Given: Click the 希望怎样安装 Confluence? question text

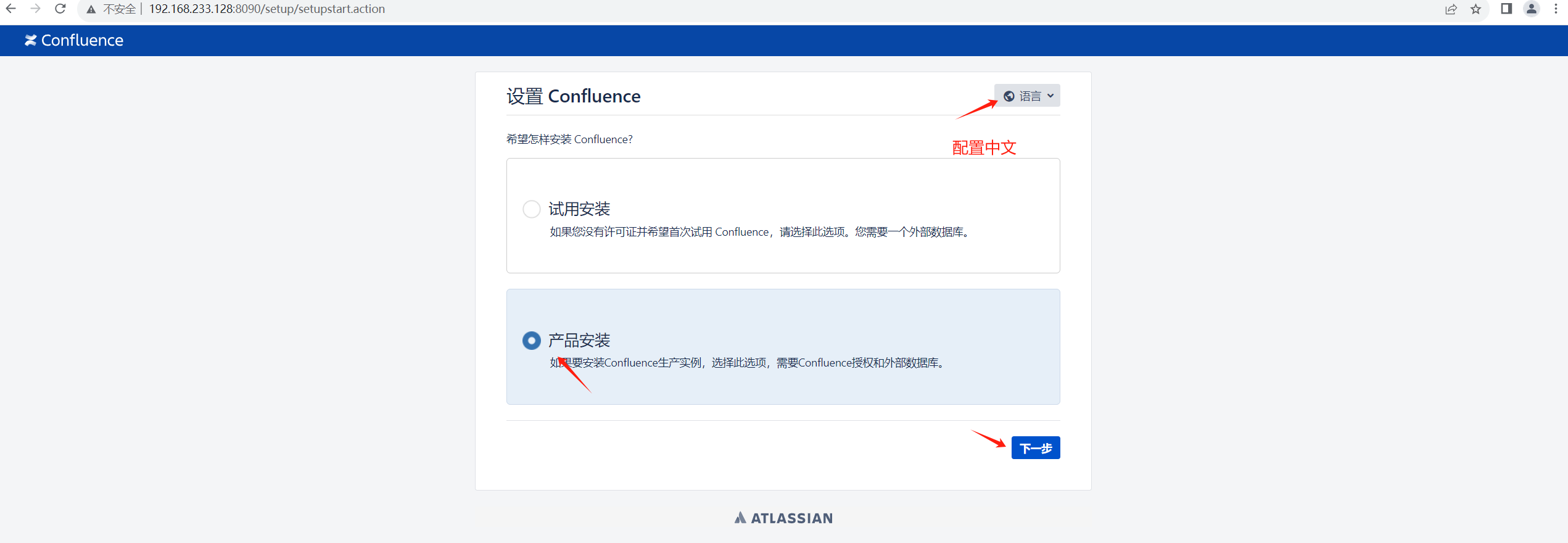Looking at the screenshot, I should click(569, 139).
